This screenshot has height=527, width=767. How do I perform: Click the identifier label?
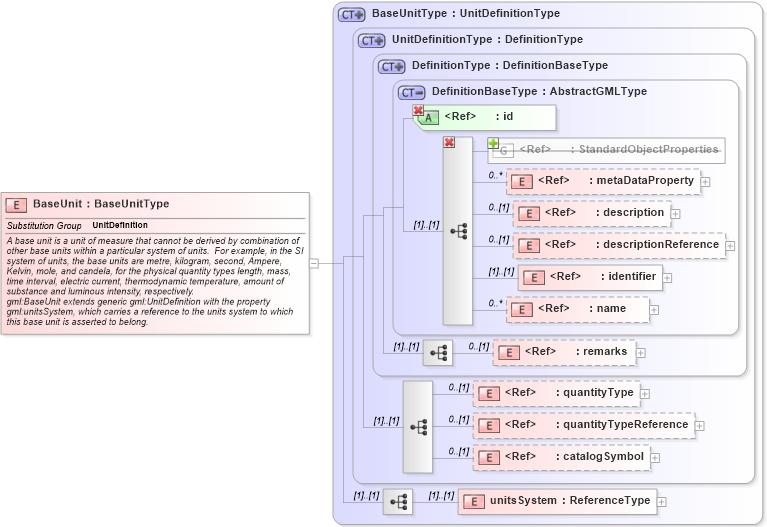pyautogui.click(x=632, y=276)
